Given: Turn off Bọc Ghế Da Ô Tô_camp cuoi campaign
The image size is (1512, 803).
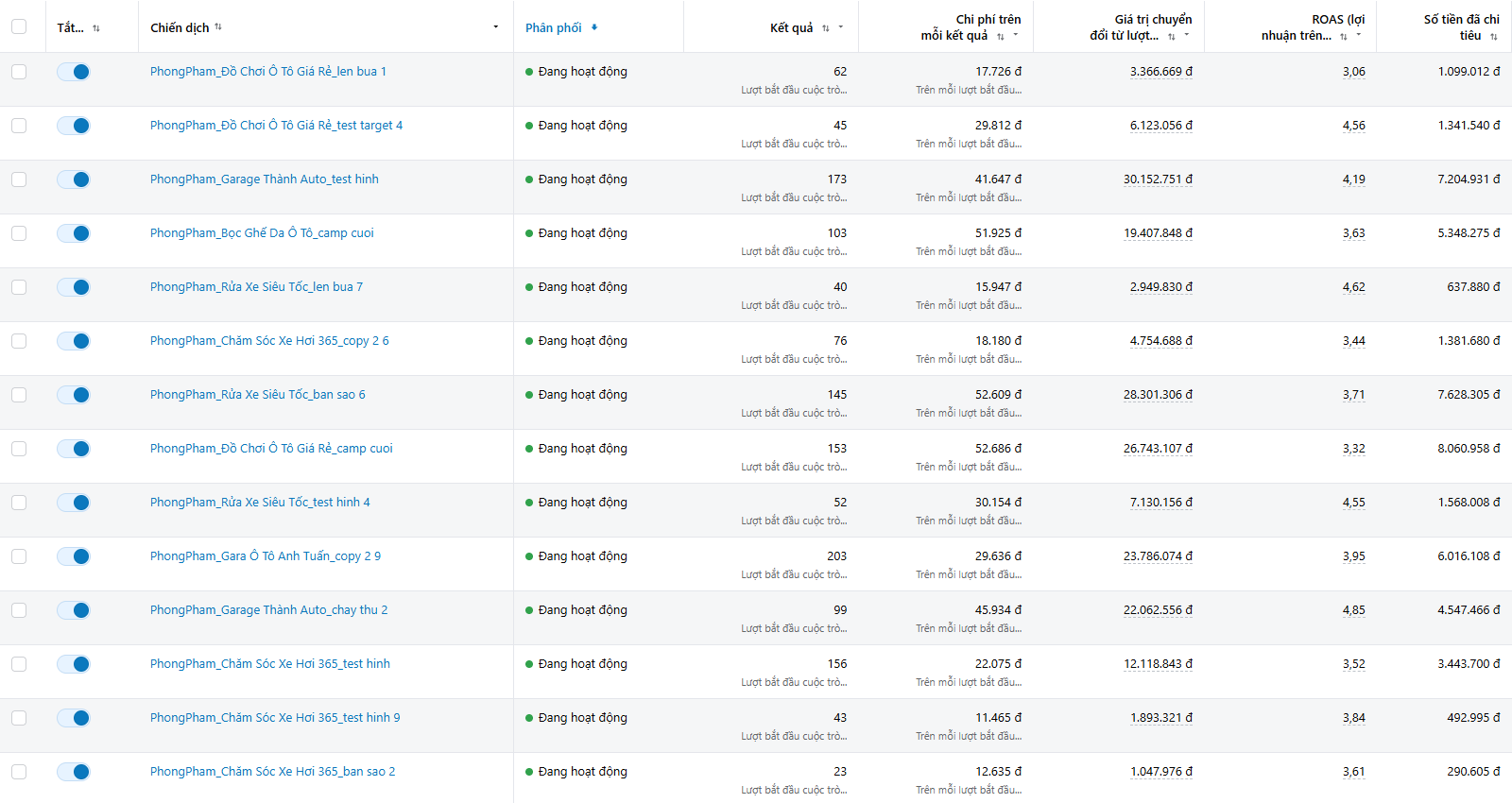Looking at the screenshot, I should [74, 233].
